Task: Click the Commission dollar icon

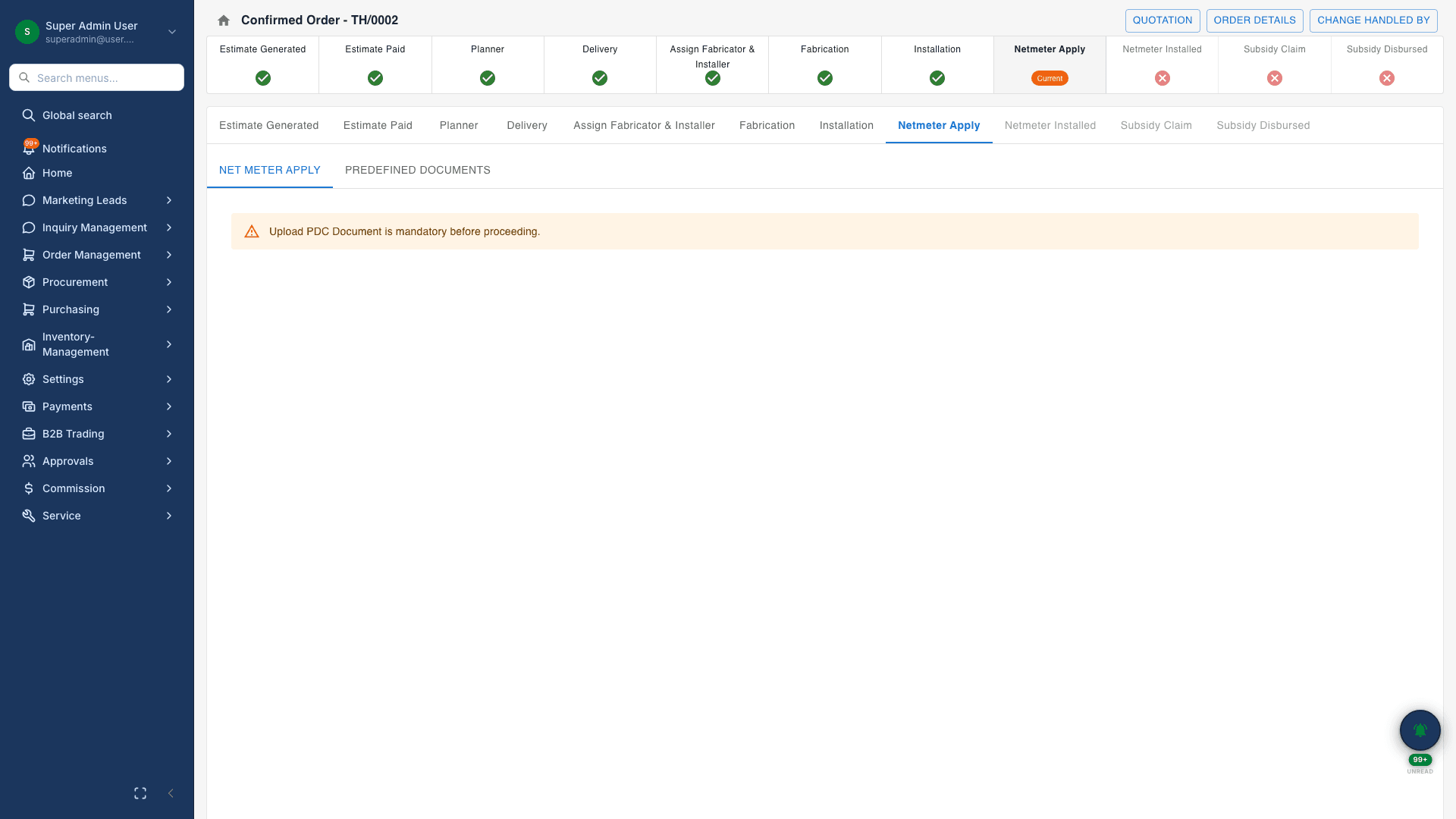Action: [29, 488]
